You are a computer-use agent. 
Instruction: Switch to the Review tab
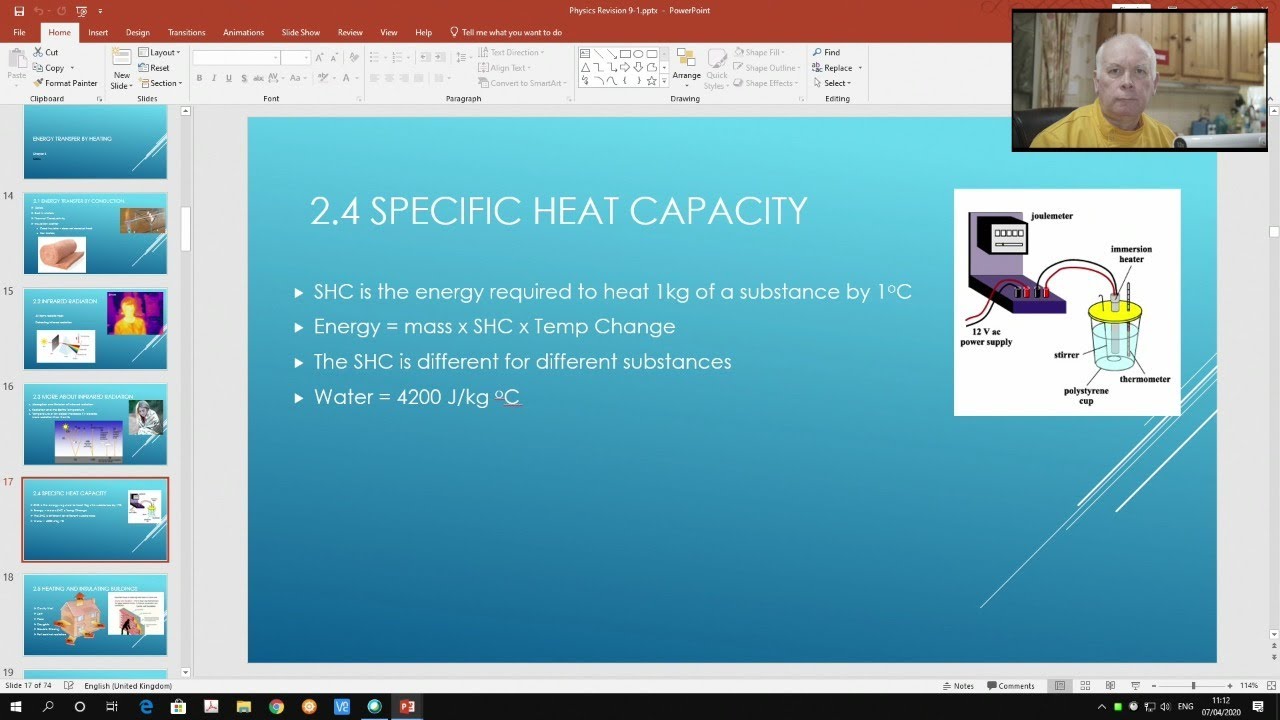coord(350,32)
